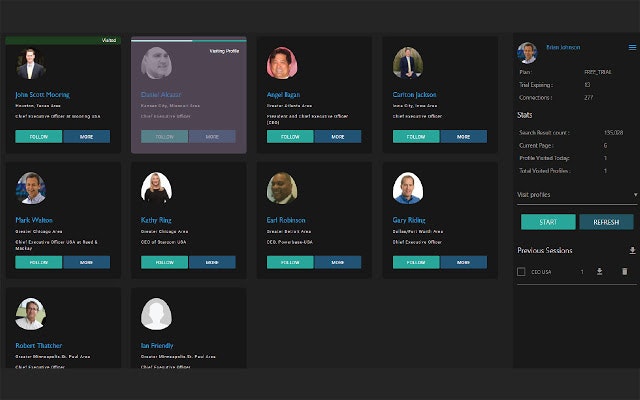Open MORE on Mark Walton card
This screenshot has width=640, height=400.
(87, 262)
